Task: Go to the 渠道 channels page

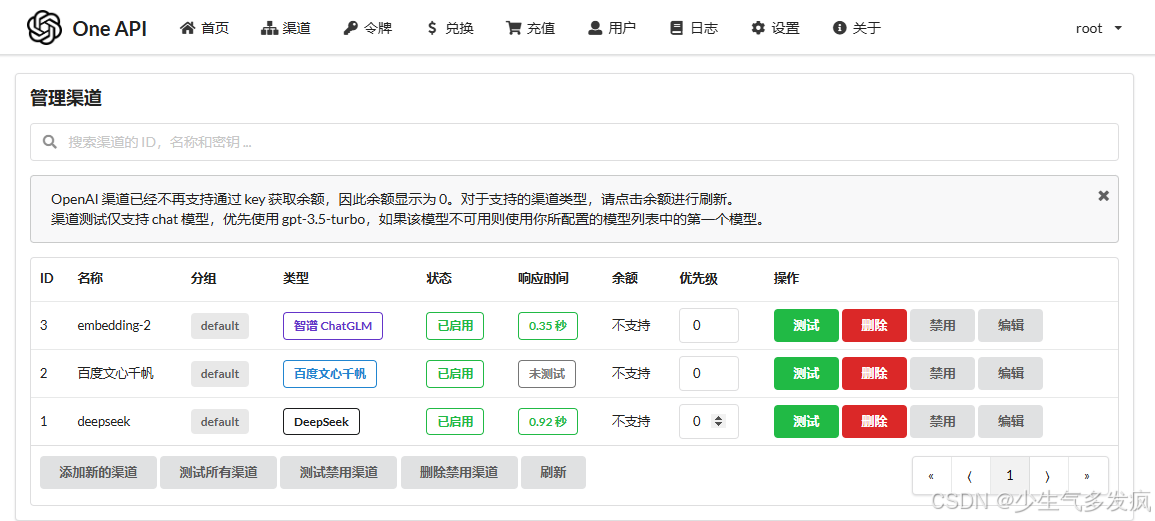Action: coord(286,28)
